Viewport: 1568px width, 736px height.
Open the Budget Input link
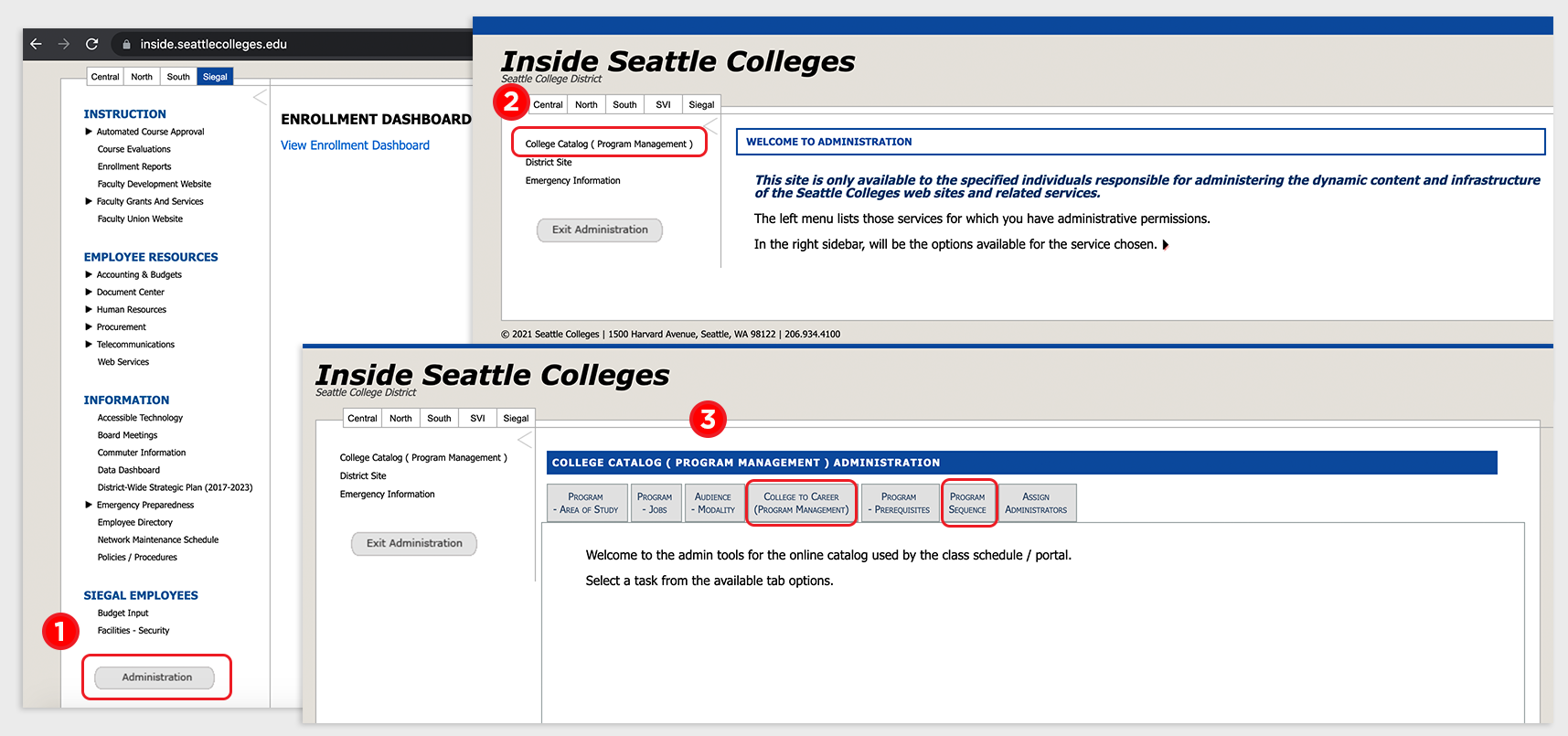tap(123, 613)
